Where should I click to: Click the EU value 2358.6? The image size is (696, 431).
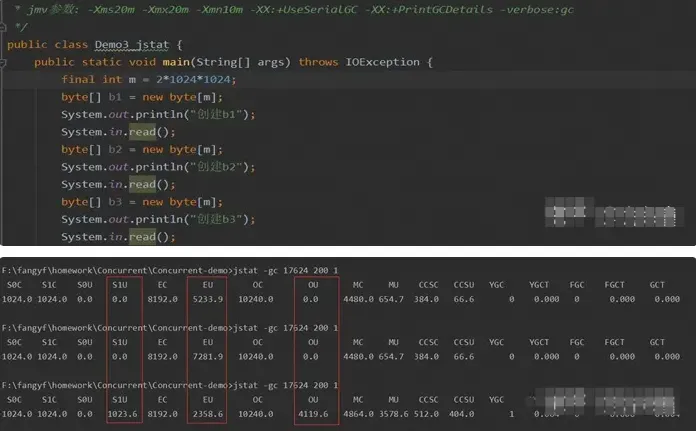pos(208,414)
